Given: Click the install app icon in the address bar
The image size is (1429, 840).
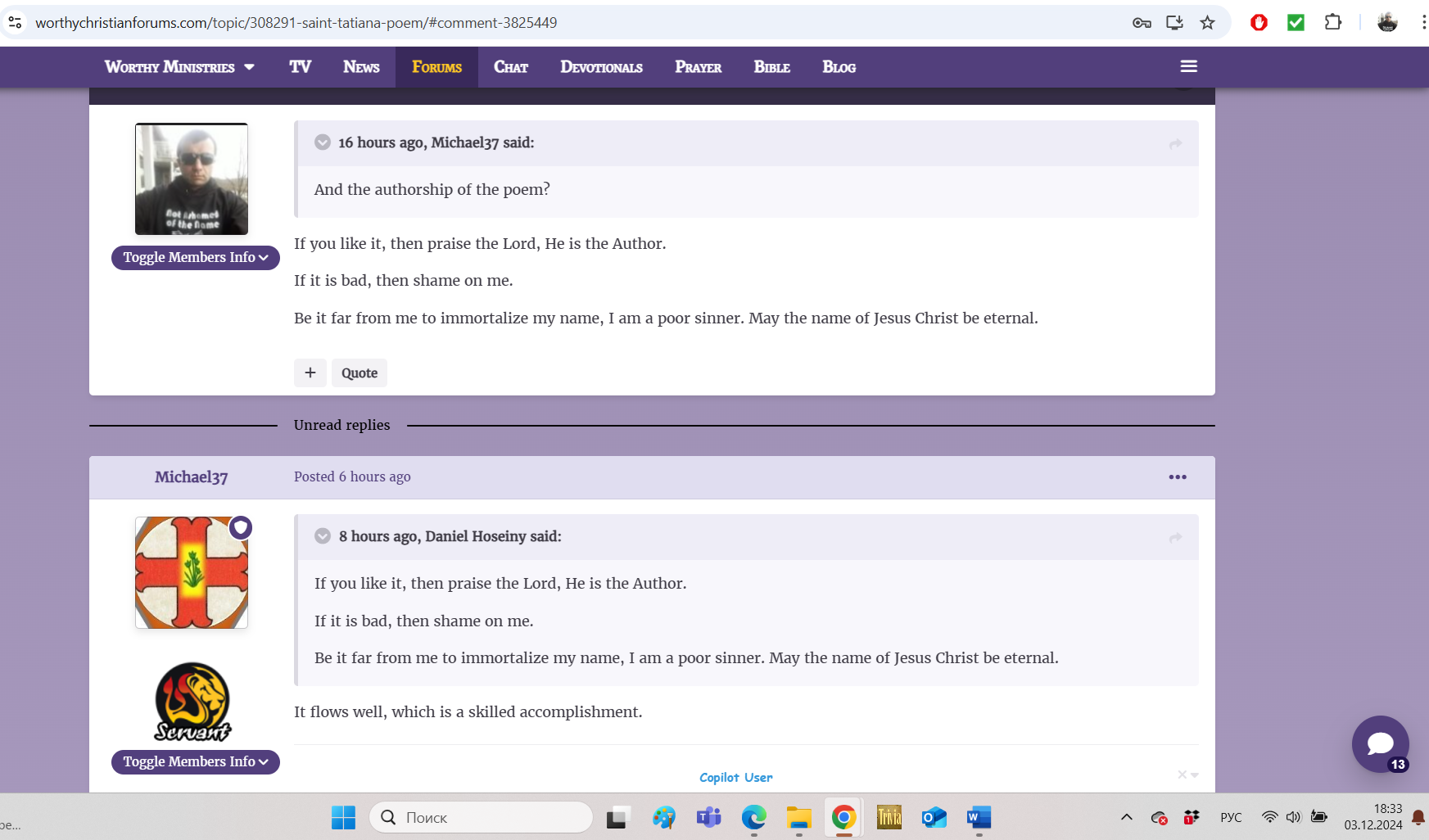Looking at the screenshot, I should tap(1174, 23).
